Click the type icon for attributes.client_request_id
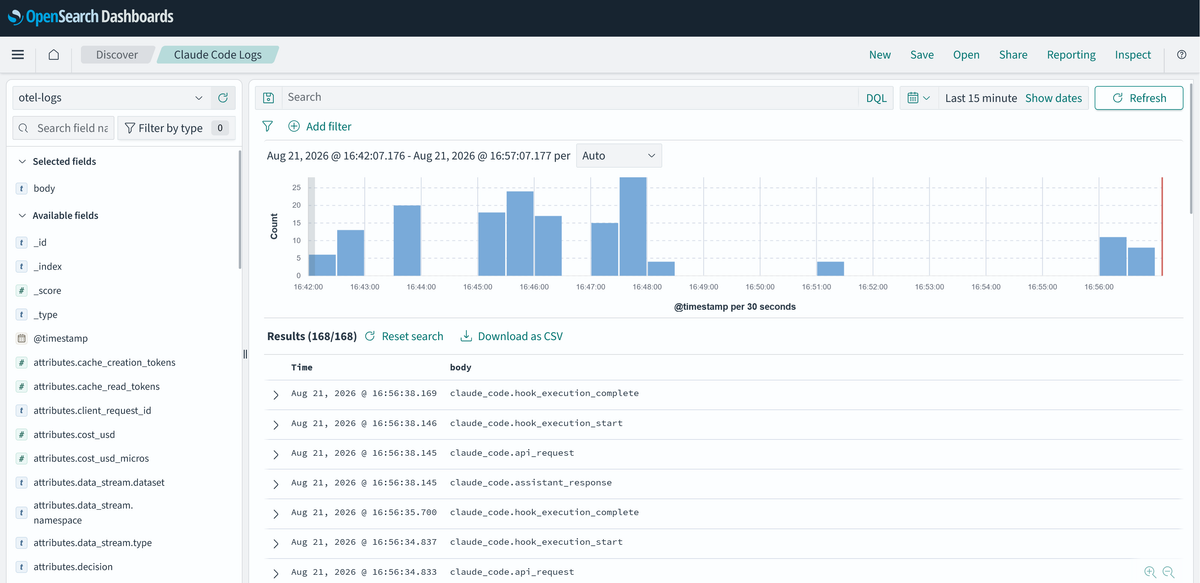1200x583 pixels. pyautogui.click(x=22, y=411)
